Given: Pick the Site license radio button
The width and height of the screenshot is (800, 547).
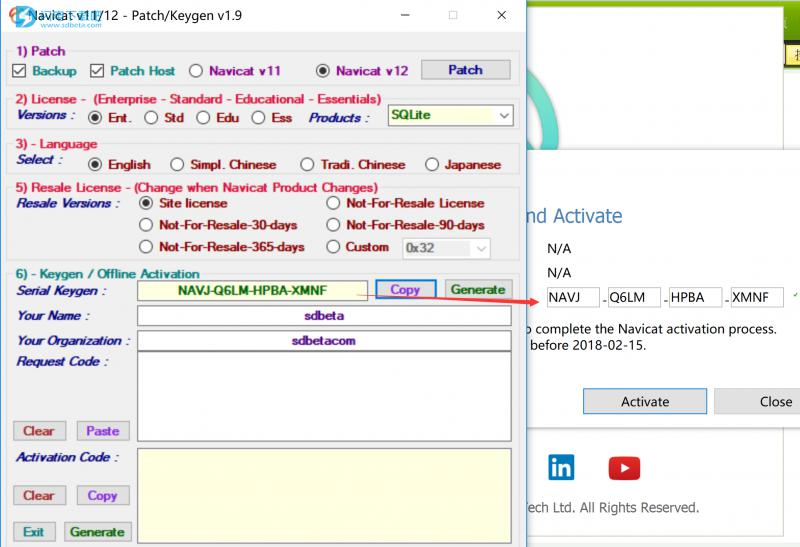Looking at the screenshot, I should click(x=146, y=203).
